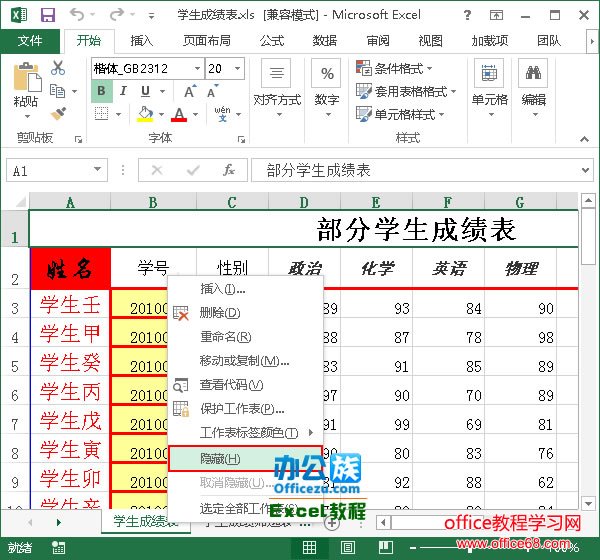This screenshot has width=600, height=560.
Task: Click the Paste clipboard icon
Action: coord(27,76)
